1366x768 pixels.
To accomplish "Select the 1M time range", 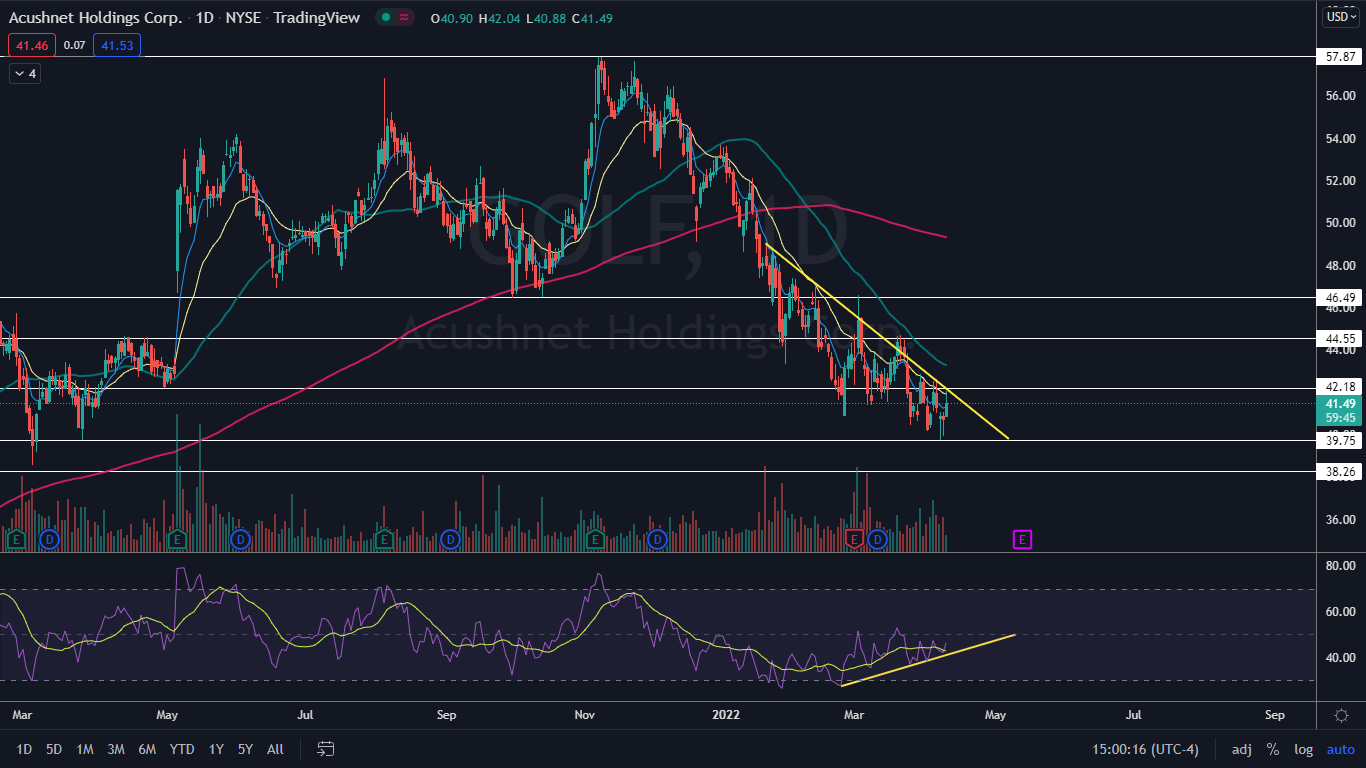I will click(85, 749).
